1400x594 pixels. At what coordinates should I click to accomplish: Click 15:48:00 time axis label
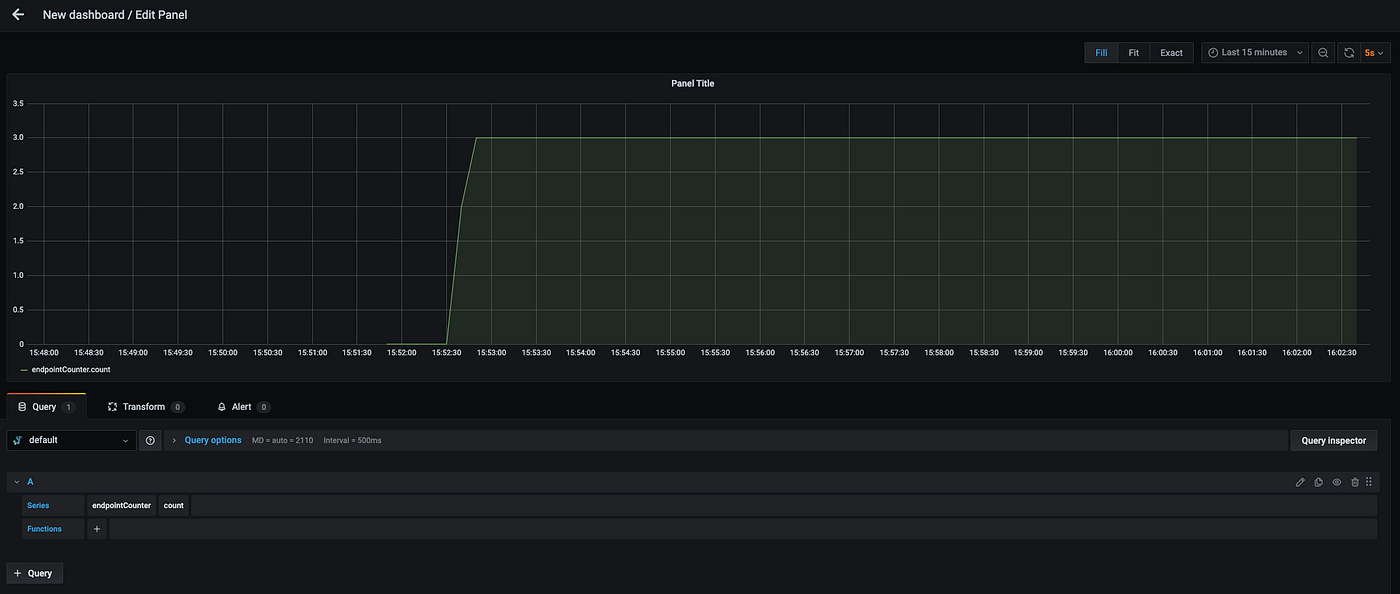coord(44,353)
